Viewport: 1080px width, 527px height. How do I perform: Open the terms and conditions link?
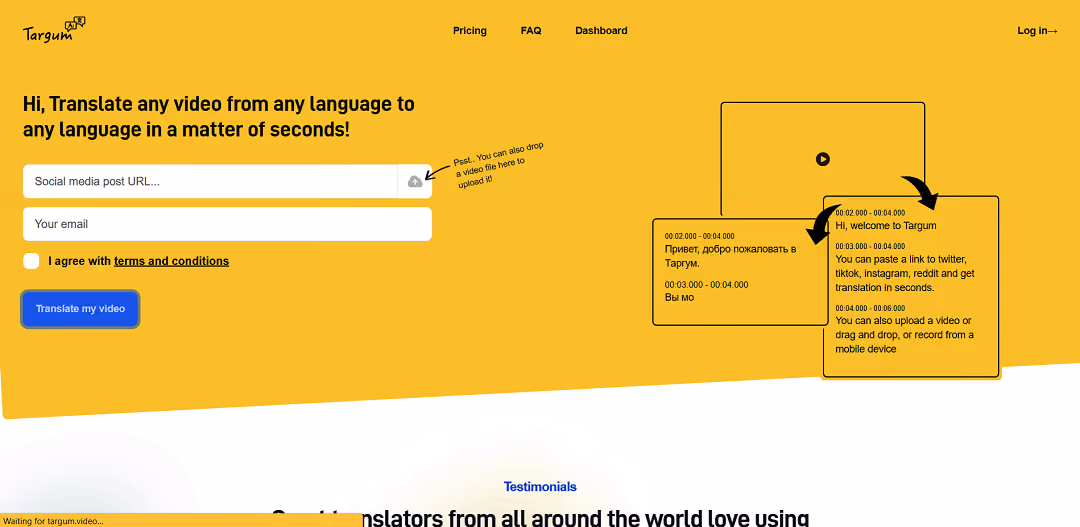(x=172, y=261)
